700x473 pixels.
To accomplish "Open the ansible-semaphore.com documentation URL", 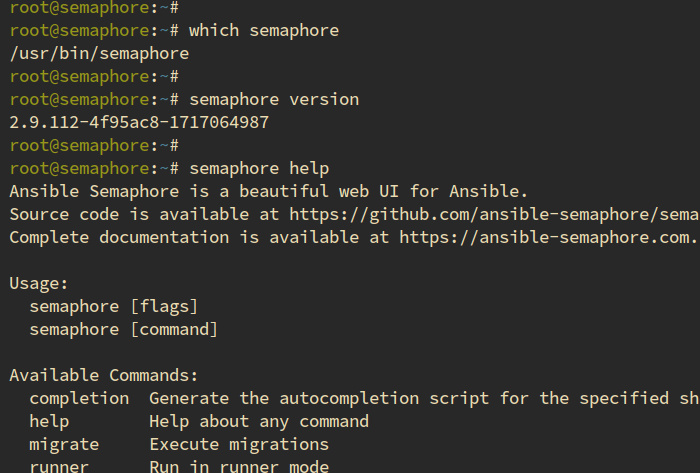I will (x=546, y=237).
